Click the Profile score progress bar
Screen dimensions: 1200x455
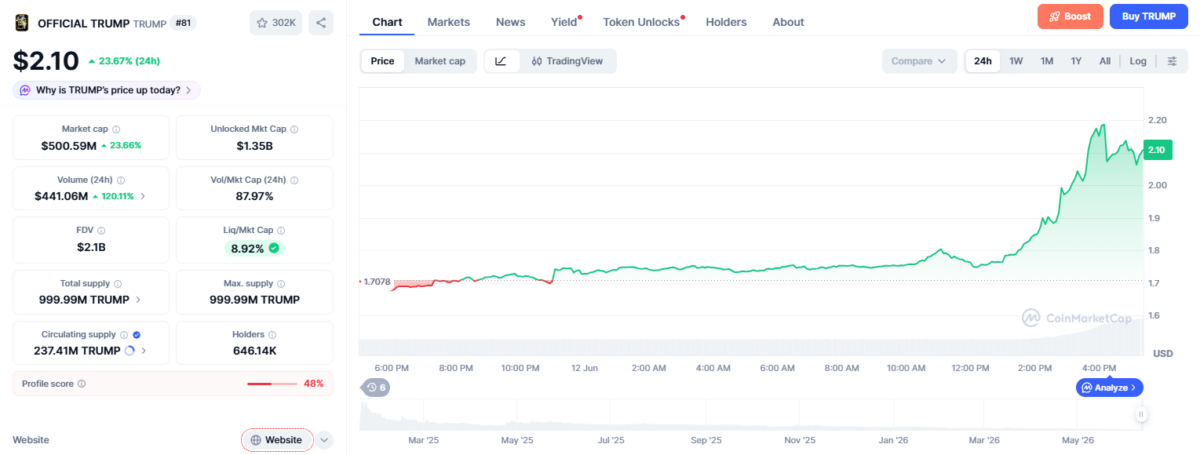point(272,384)
